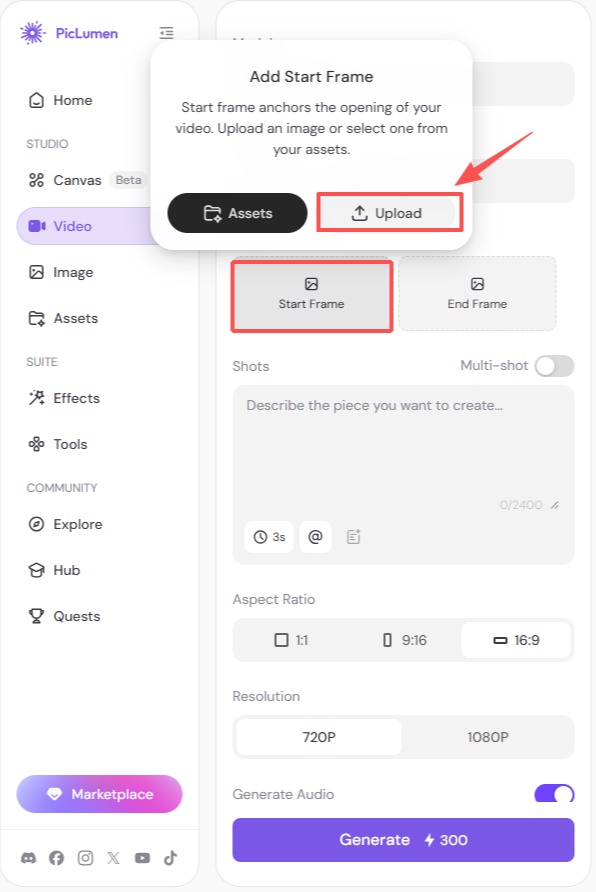Click the prompt enhance notes icon
596x892 pixels.
click(x=354, y=536)
